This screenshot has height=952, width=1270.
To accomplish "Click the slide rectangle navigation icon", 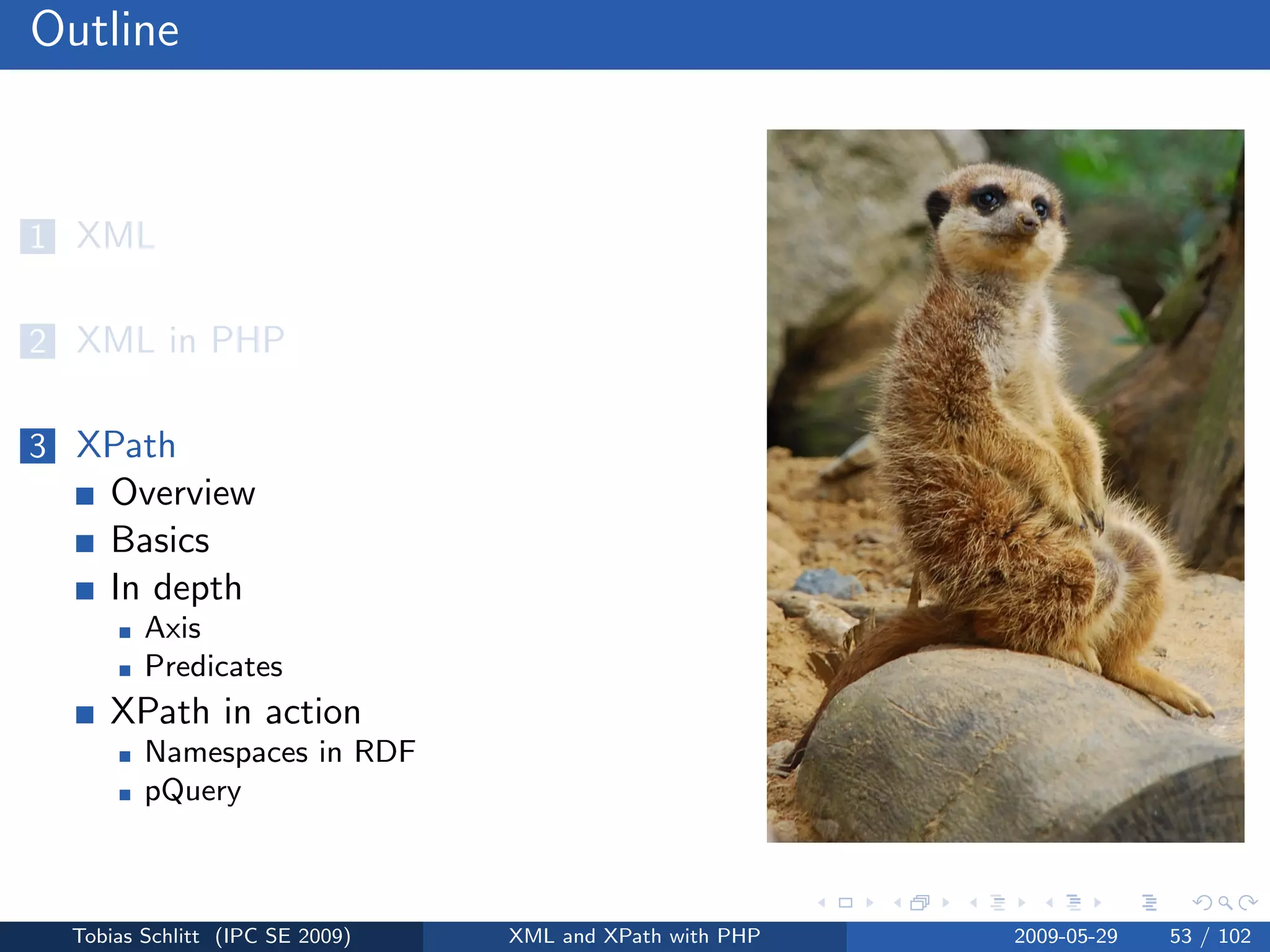I will (845, 903).
